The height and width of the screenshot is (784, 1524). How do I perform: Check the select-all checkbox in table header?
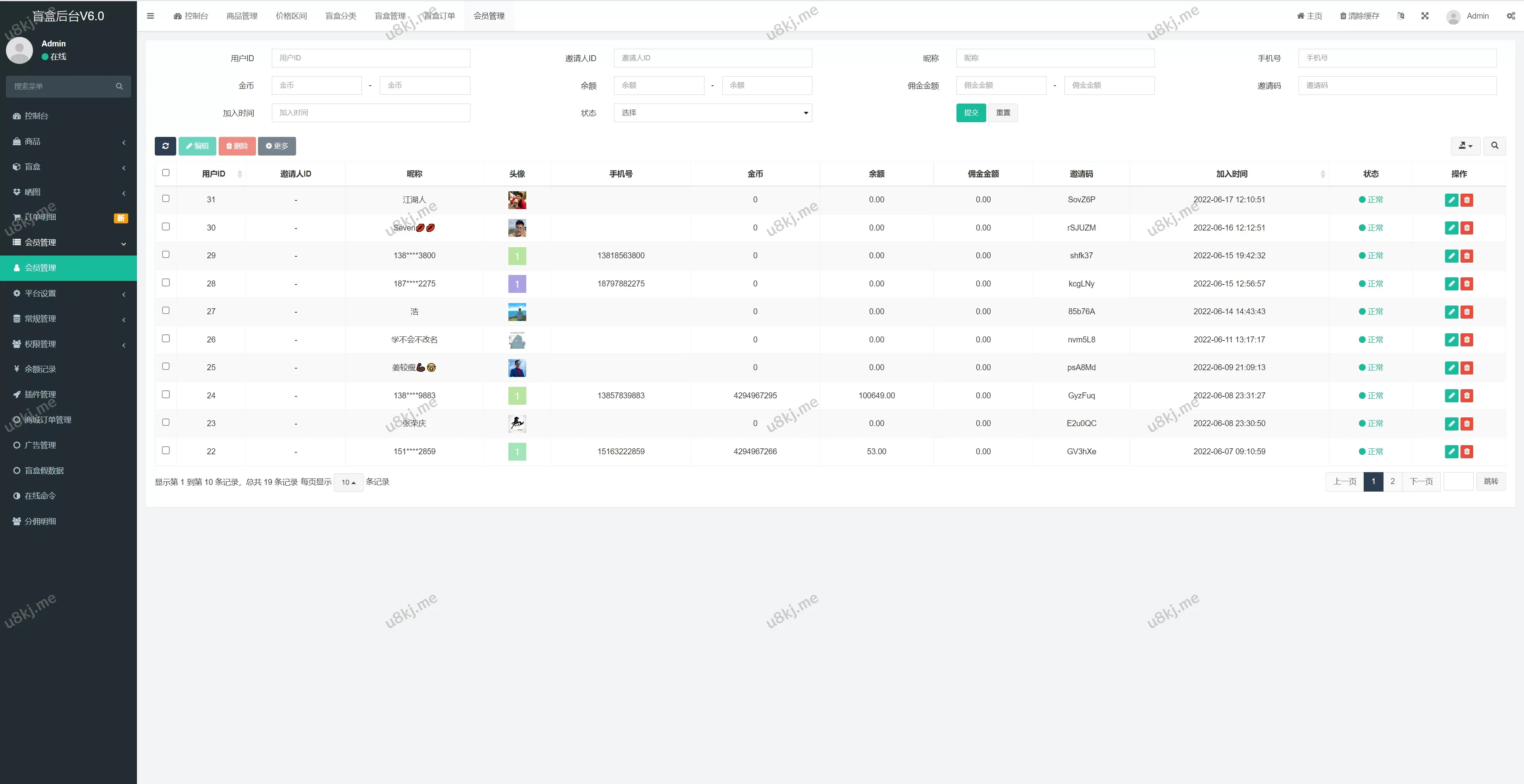[165, 173]
